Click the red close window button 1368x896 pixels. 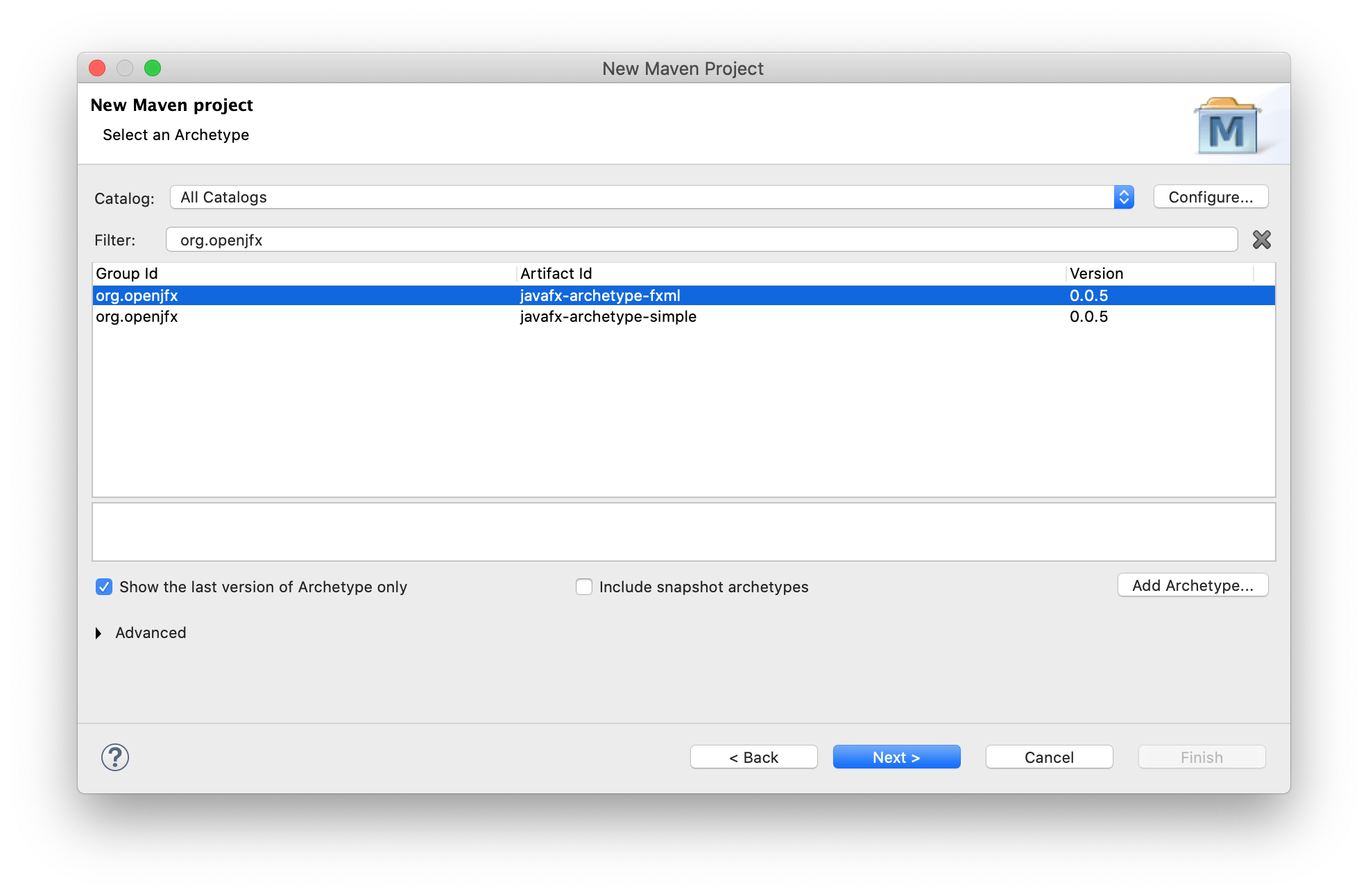click(x=97, y=68)
